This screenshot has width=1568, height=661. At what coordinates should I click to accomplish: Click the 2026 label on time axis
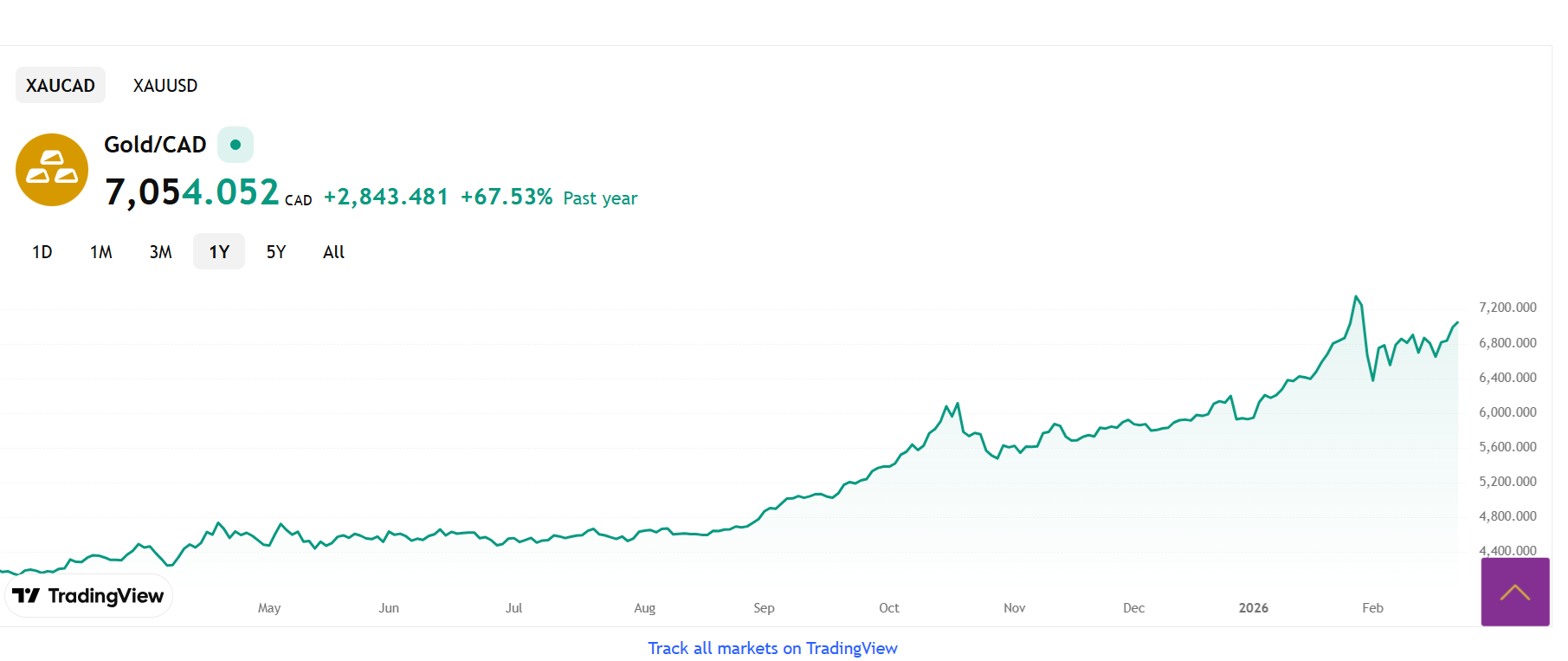coord(1253,608)
